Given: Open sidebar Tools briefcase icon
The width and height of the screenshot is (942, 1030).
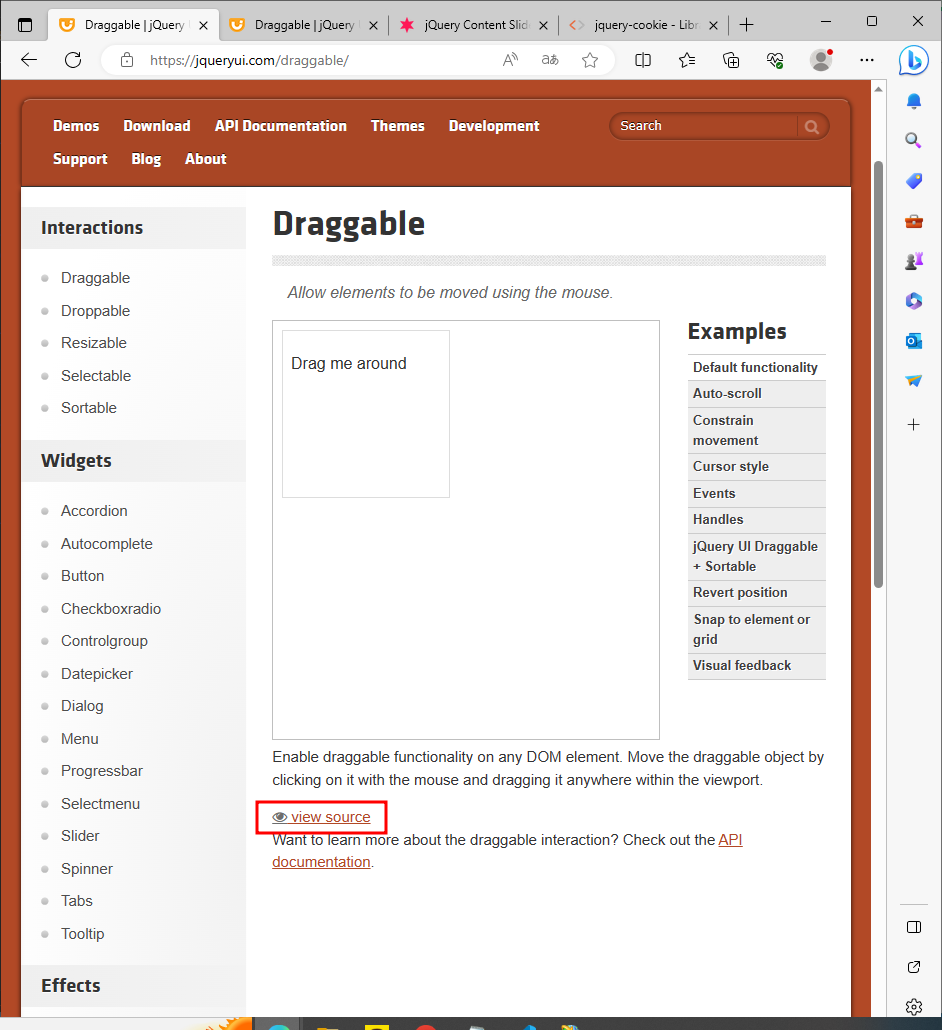Looking at the screenshot, I should pyautogui.click(x=914, y=221).
